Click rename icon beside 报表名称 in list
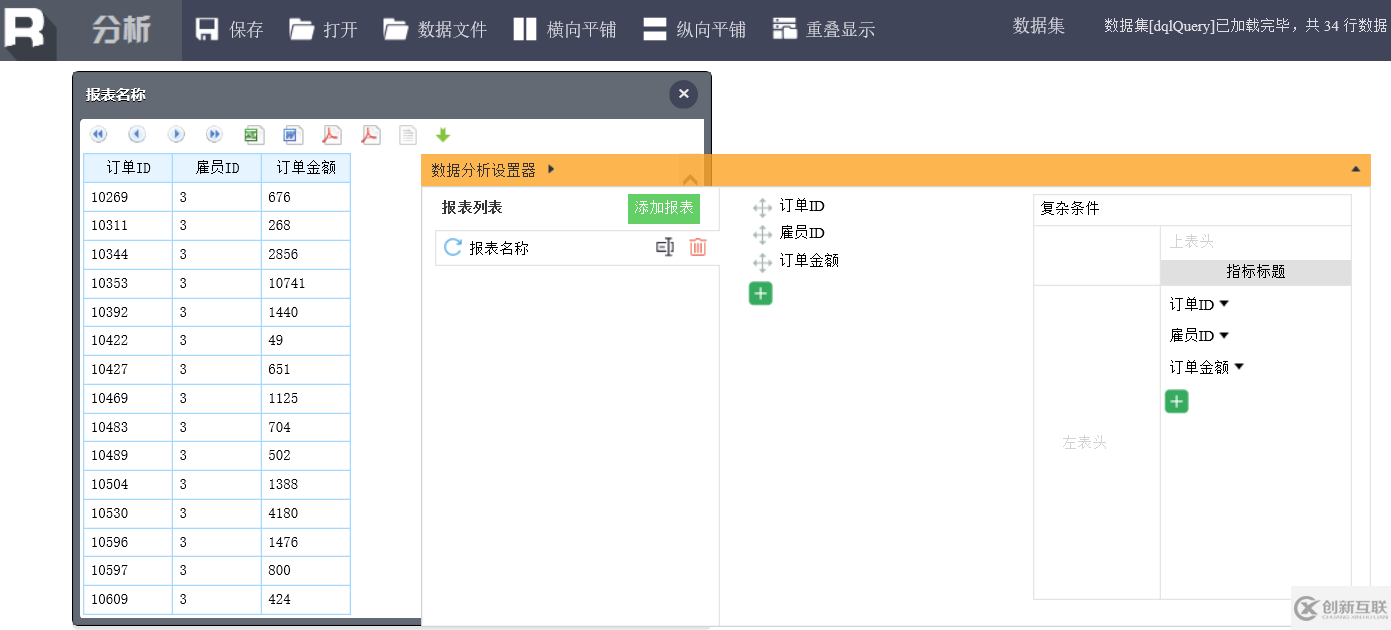 665,247
